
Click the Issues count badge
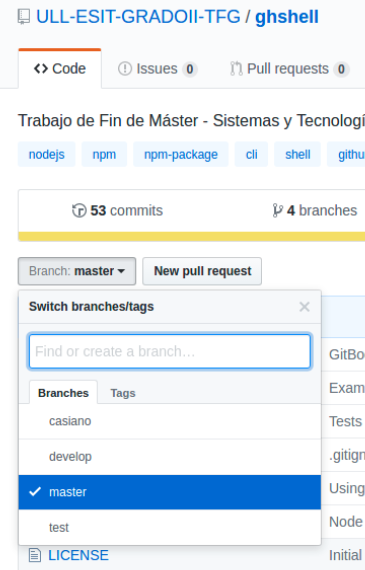[x=190, y=69]
